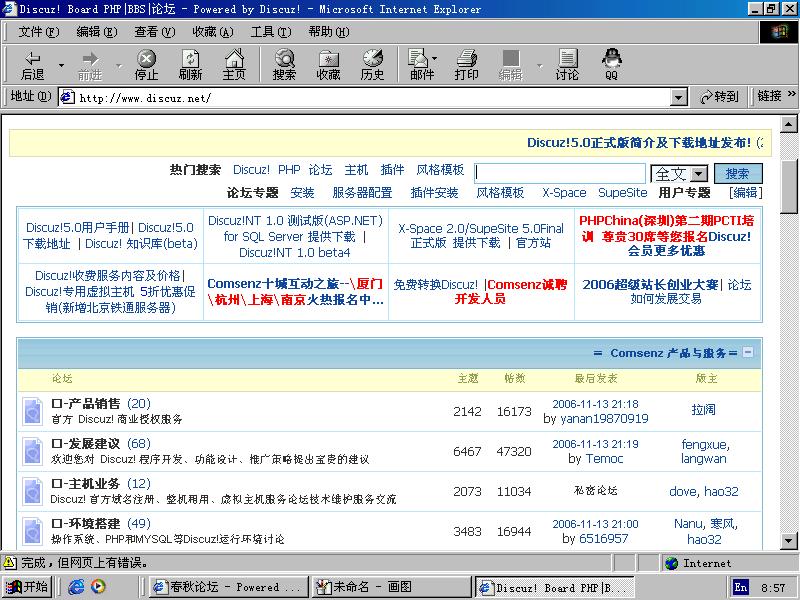
Task: Open Favorites (收藏) toolbar icon
Action: 328,65
